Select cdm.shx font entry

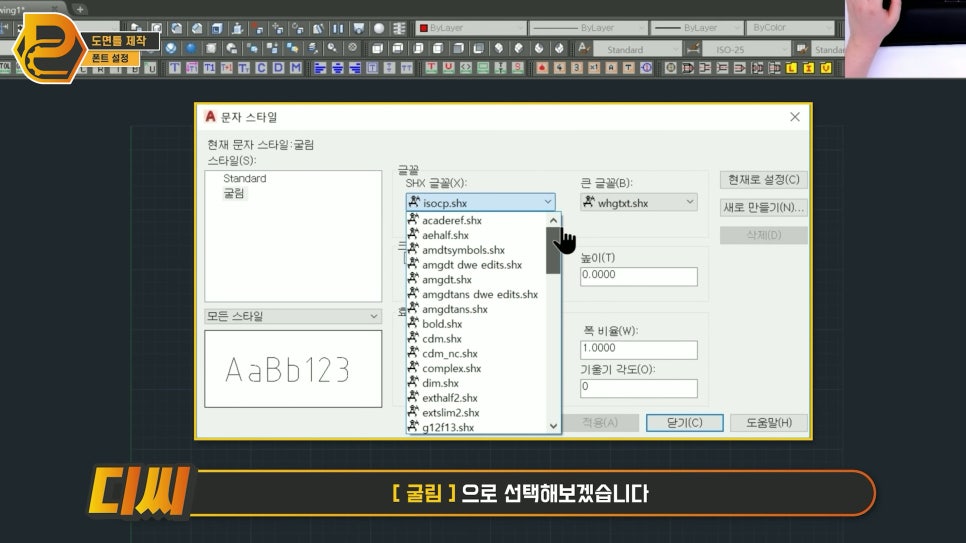click(476, 338)
